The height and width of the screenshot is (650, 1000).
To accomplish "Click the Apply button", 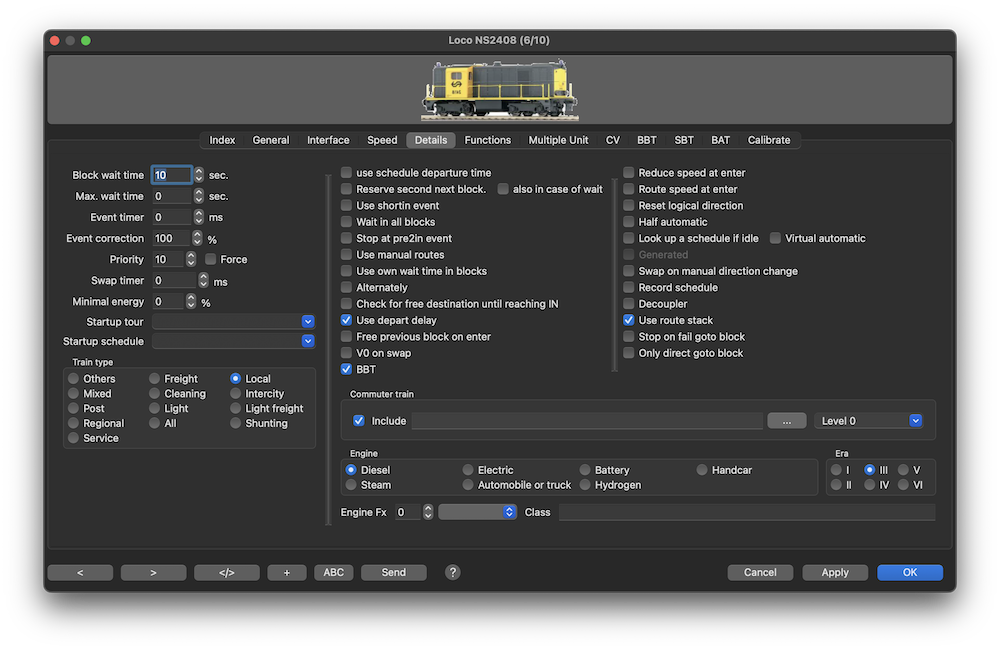I will 835,573.
